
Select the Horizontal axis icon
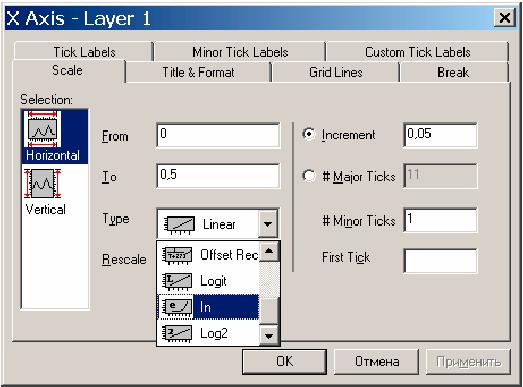(42, 129)
